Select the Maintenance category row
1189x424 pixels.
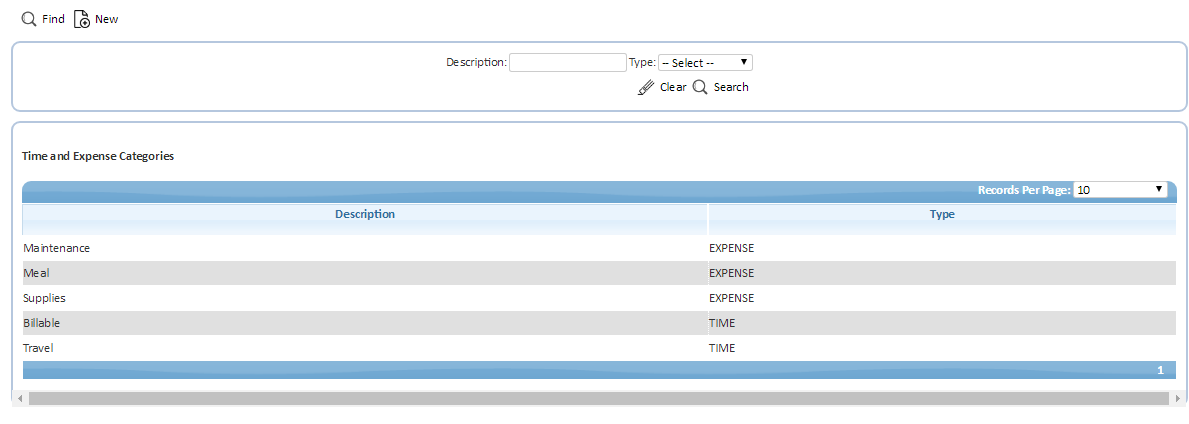click(599, 248)
